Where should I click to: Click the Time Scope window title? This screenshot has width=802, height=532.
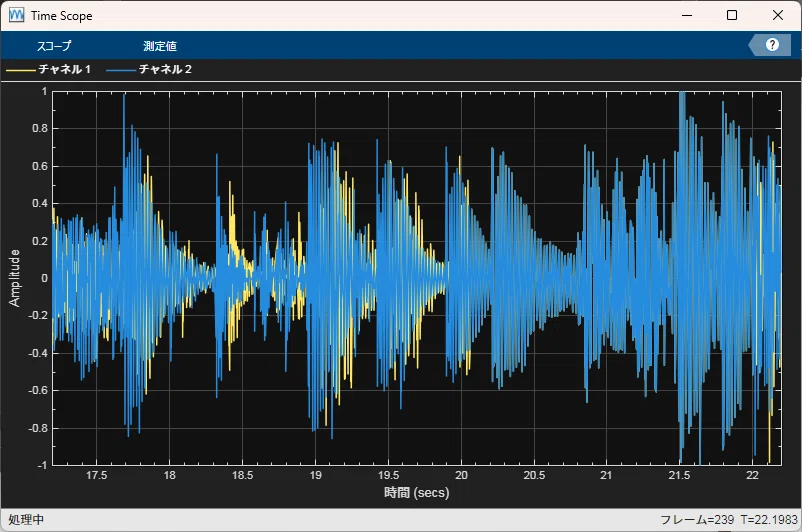(61, 16)
